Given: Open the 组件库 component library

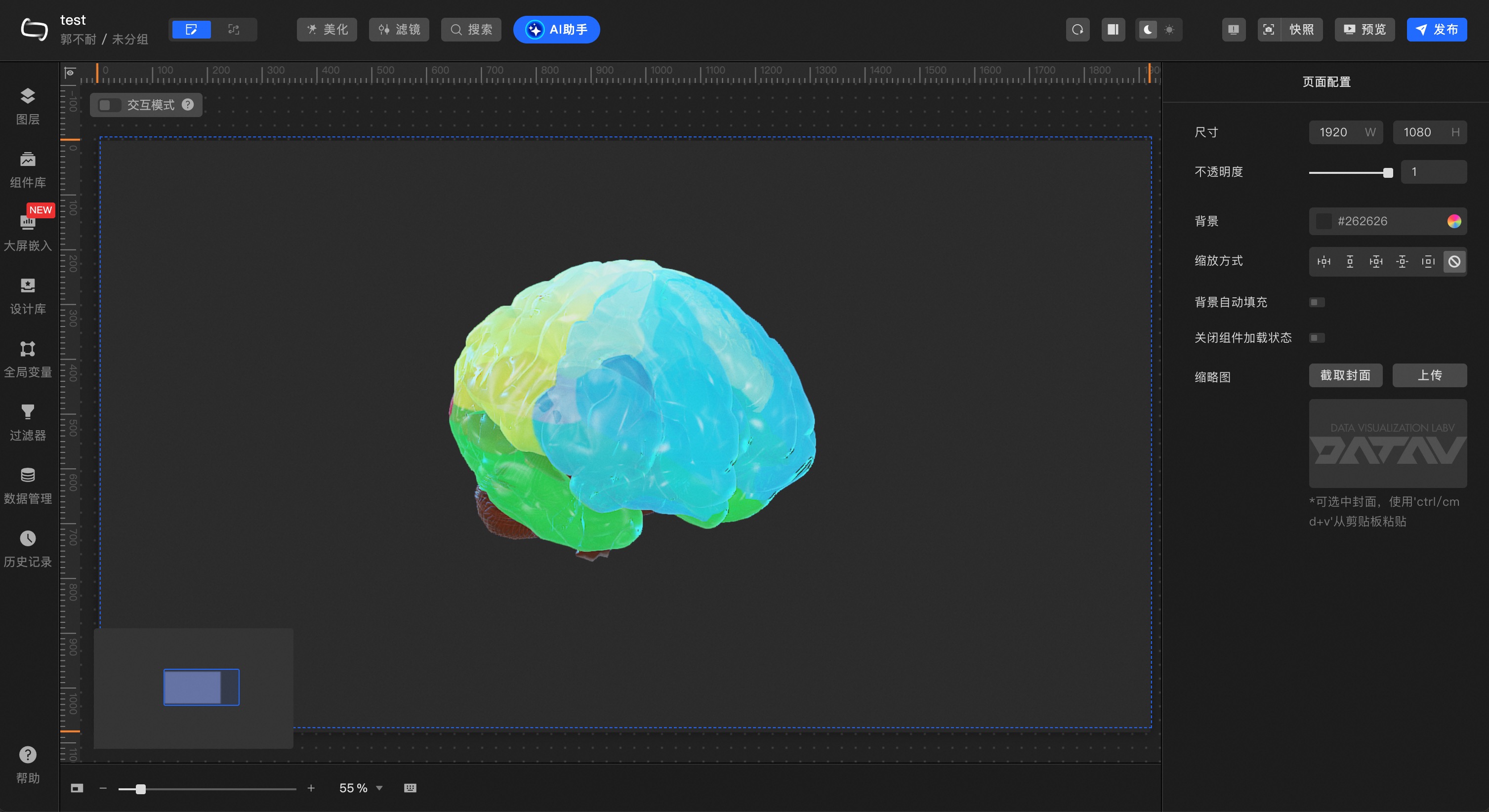Looking at the screenshot, I should point(27,169).
